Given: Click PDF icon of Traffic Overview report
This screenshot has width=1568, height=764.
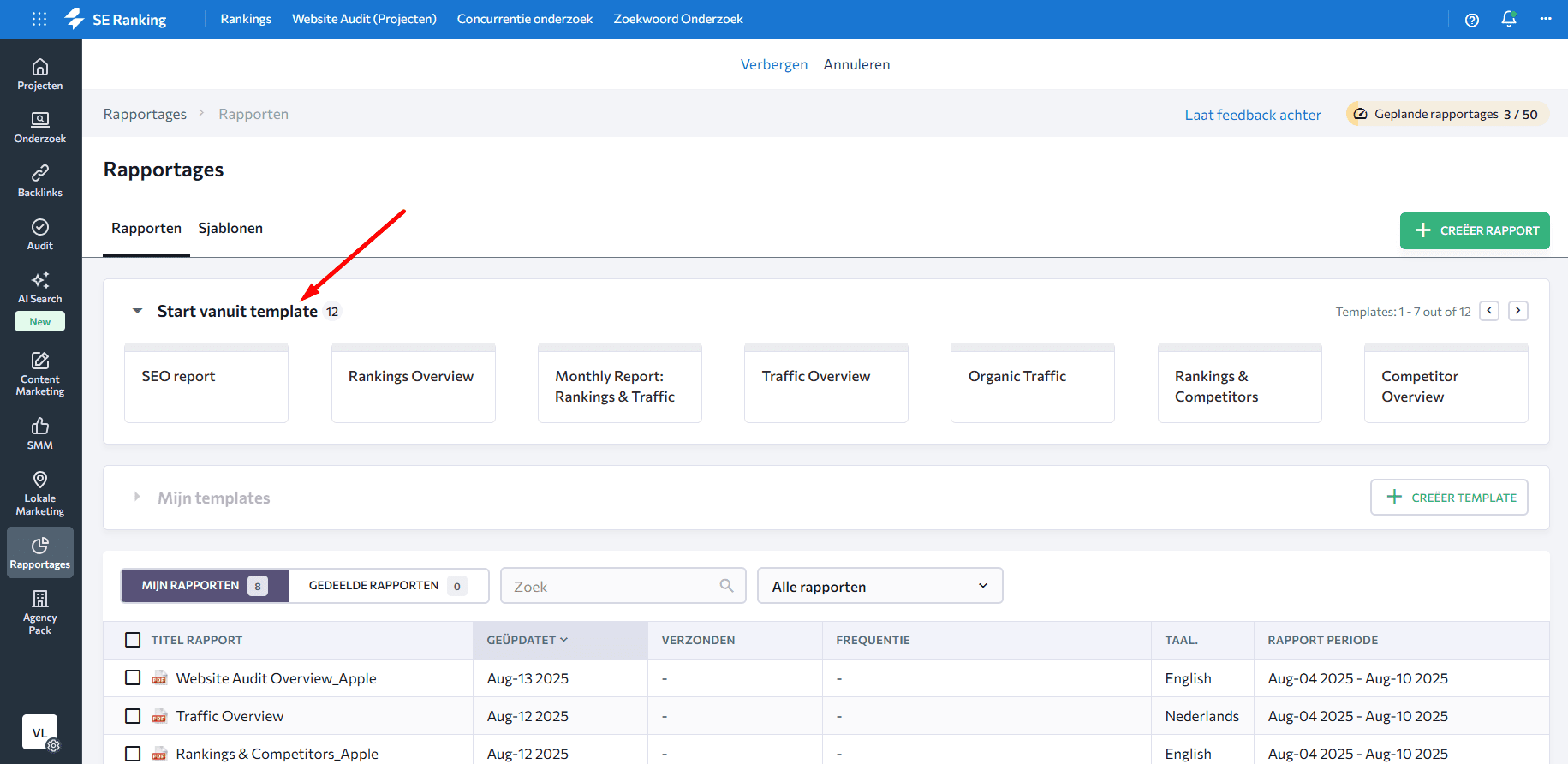Looking at the screenshot, I should tap(159, 716).
